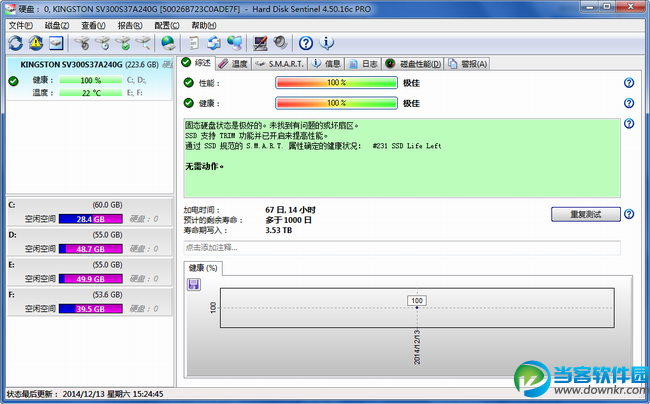Click the lifetime writes value 3.53 TB
The image size is (650, 404).
279,230
